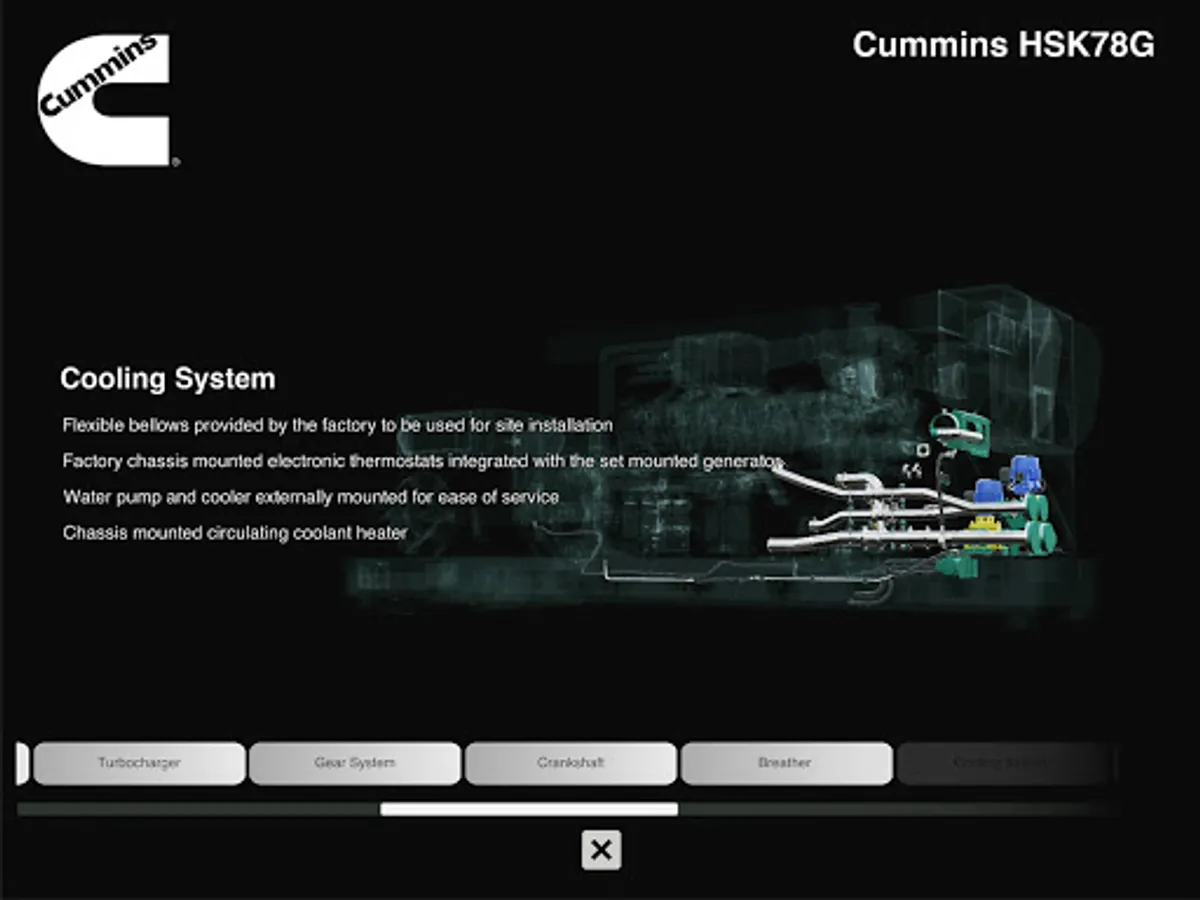Click the white scrollbar thumb under the tabs
1200x900 pixels.
529,809
